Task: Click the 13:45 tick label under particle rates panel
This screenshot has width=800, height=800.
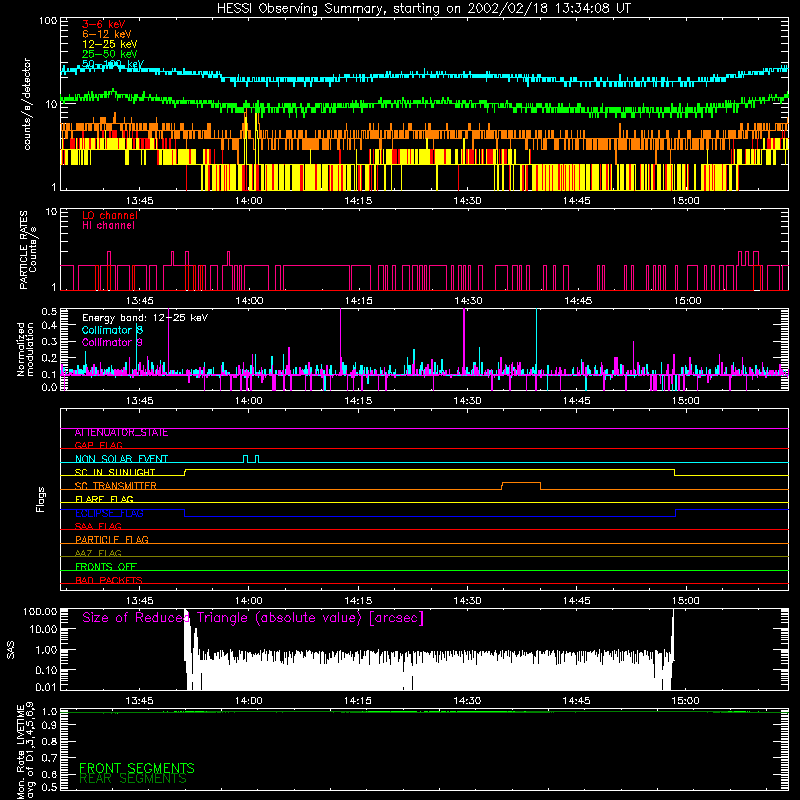Action: [x=139, y=301]
